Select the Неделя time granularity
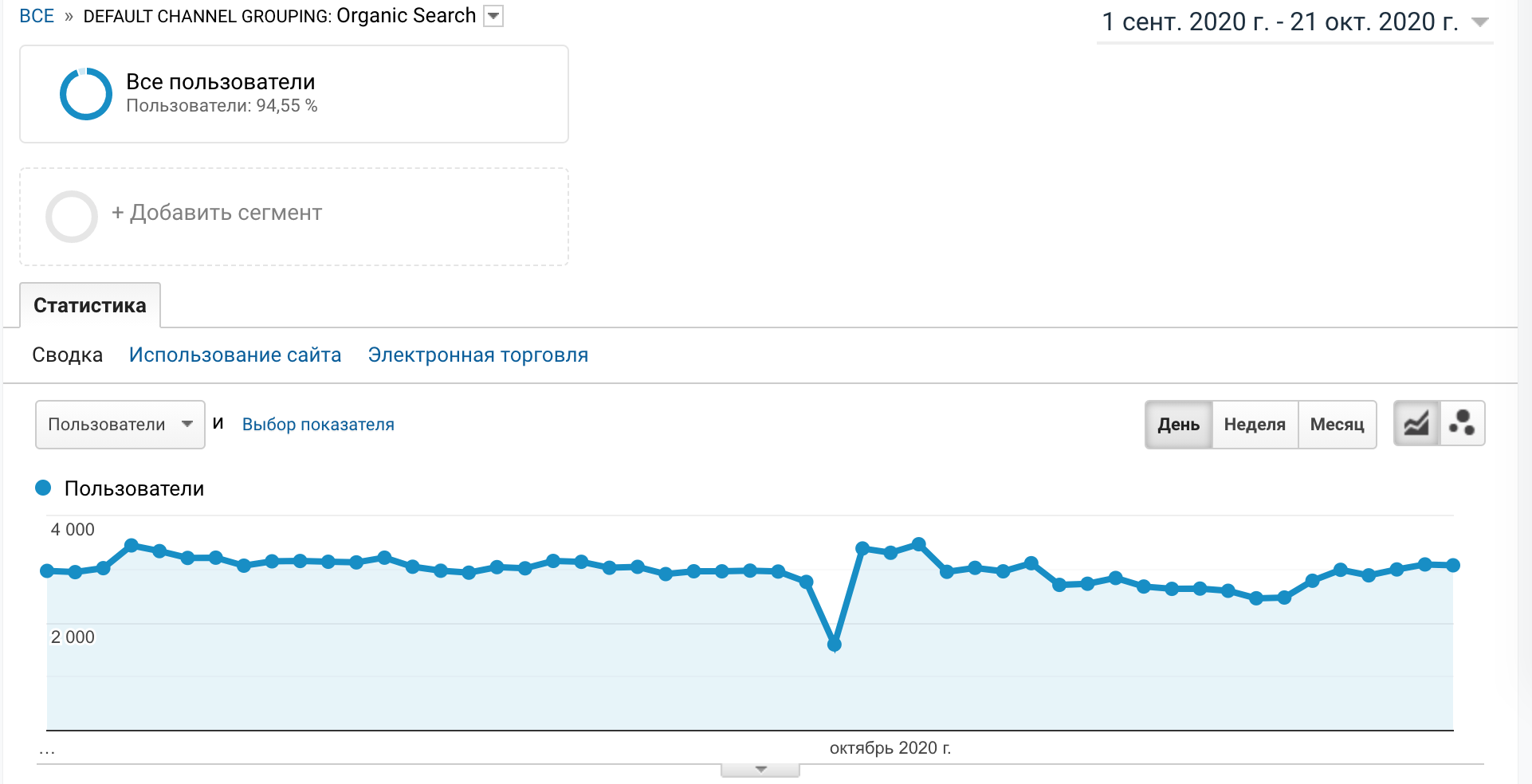This screenshot has width=1532, height=784. point(1255,425)
